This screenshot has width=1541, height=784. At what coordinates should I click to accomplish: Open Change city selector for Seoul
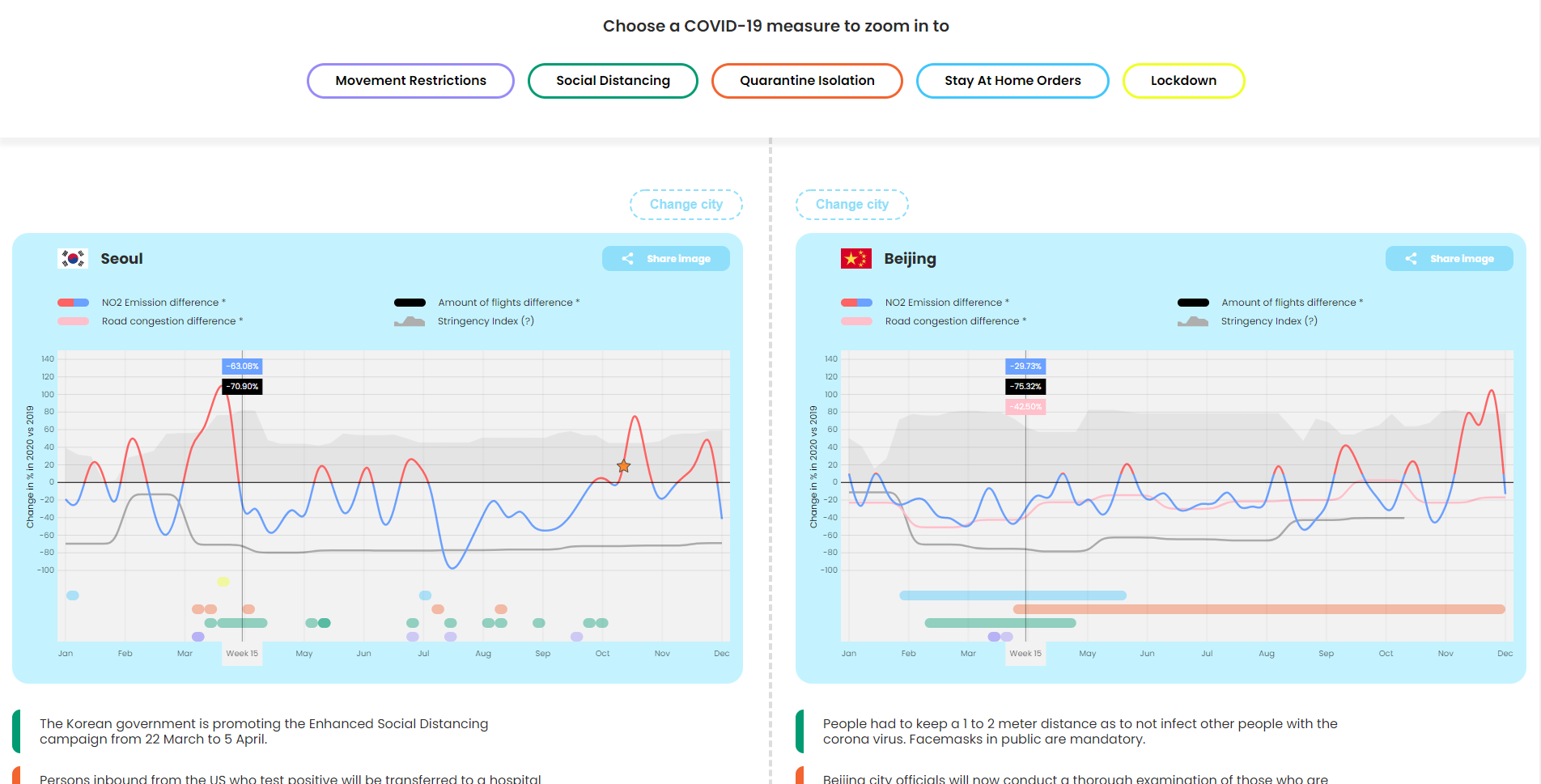[686, 205]
